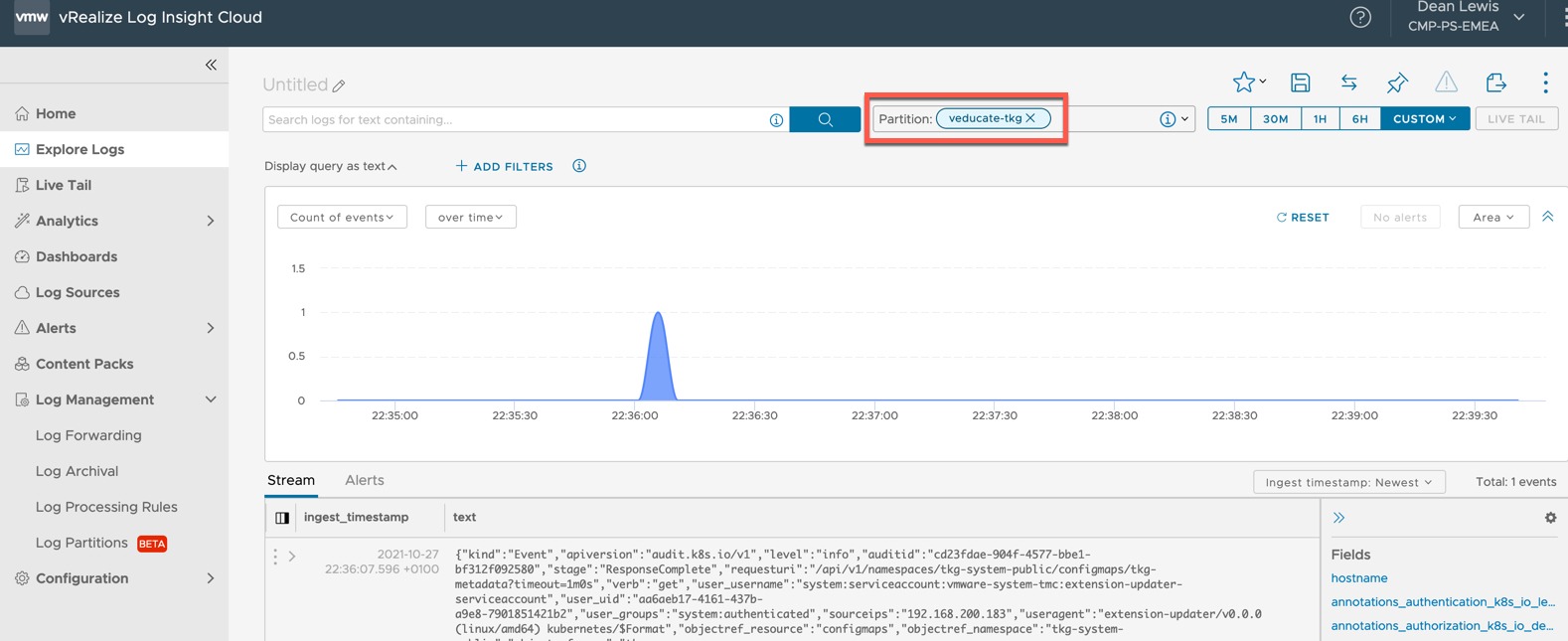Expand Configuration submenu arrow
Image resolution: width=1568 pixels, height=641 pixels.
[x=211, y=578]
